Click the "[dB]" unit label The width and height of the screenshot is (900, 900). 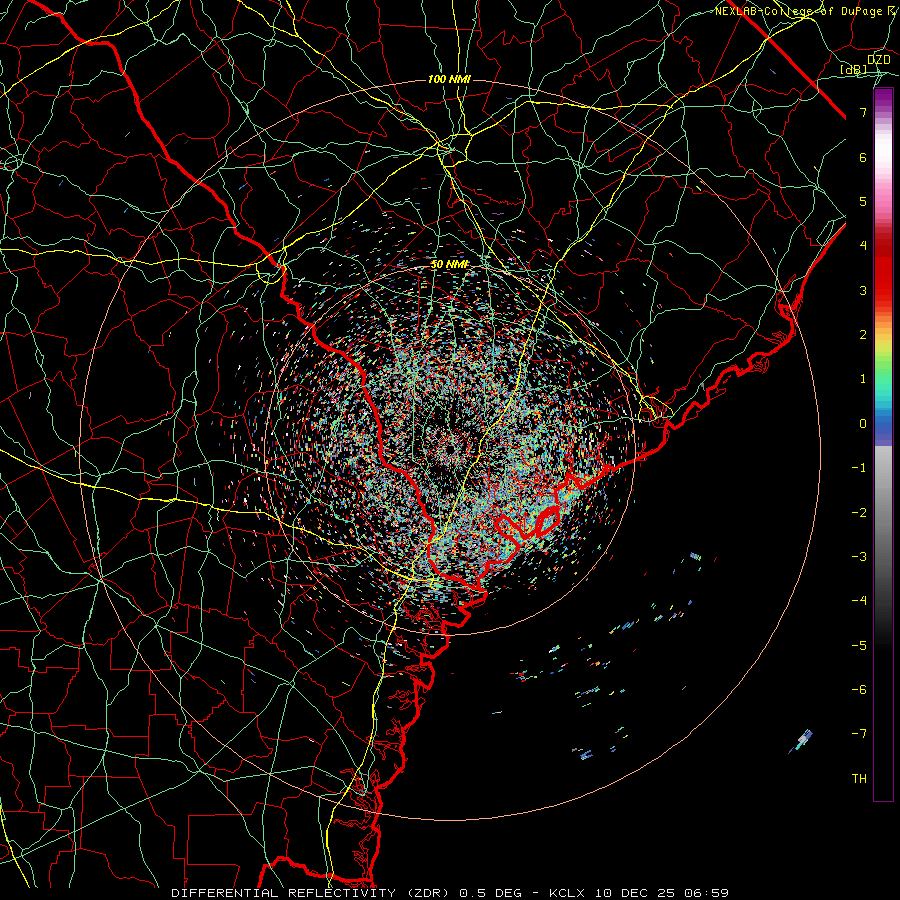tap(854, 70)
